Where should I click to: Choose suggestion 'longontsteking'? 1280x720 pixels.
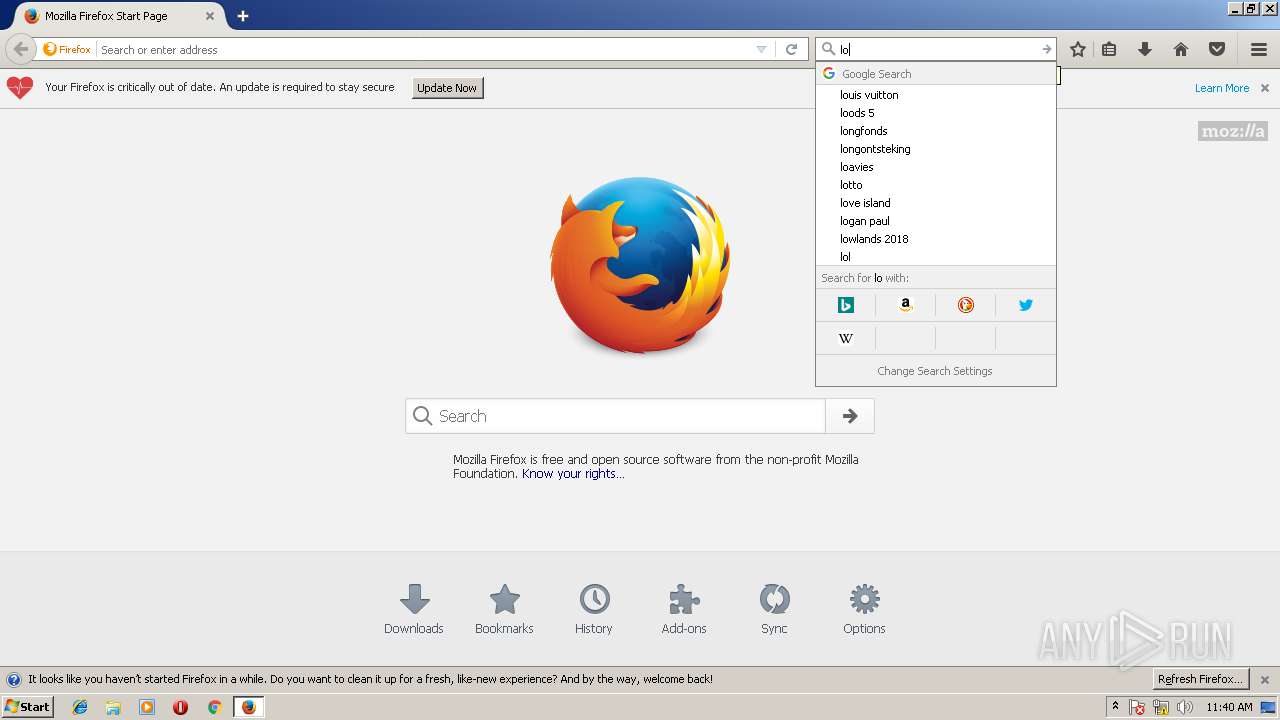coord(936,149)
